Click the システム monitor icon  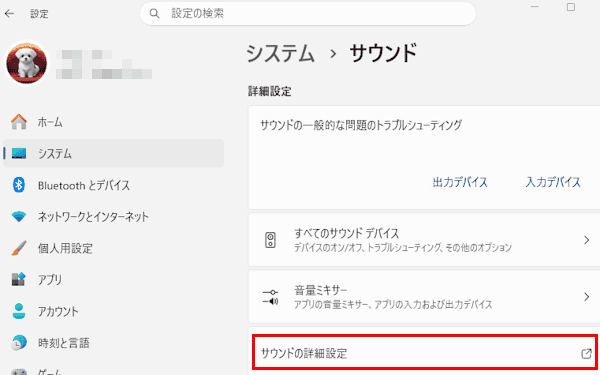tap(19, 153)
